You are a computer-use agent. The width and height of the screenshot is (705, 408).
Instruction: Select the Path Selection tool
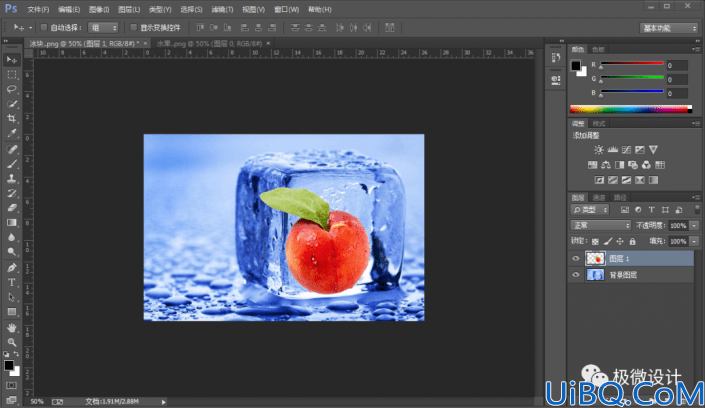[12, 297]
